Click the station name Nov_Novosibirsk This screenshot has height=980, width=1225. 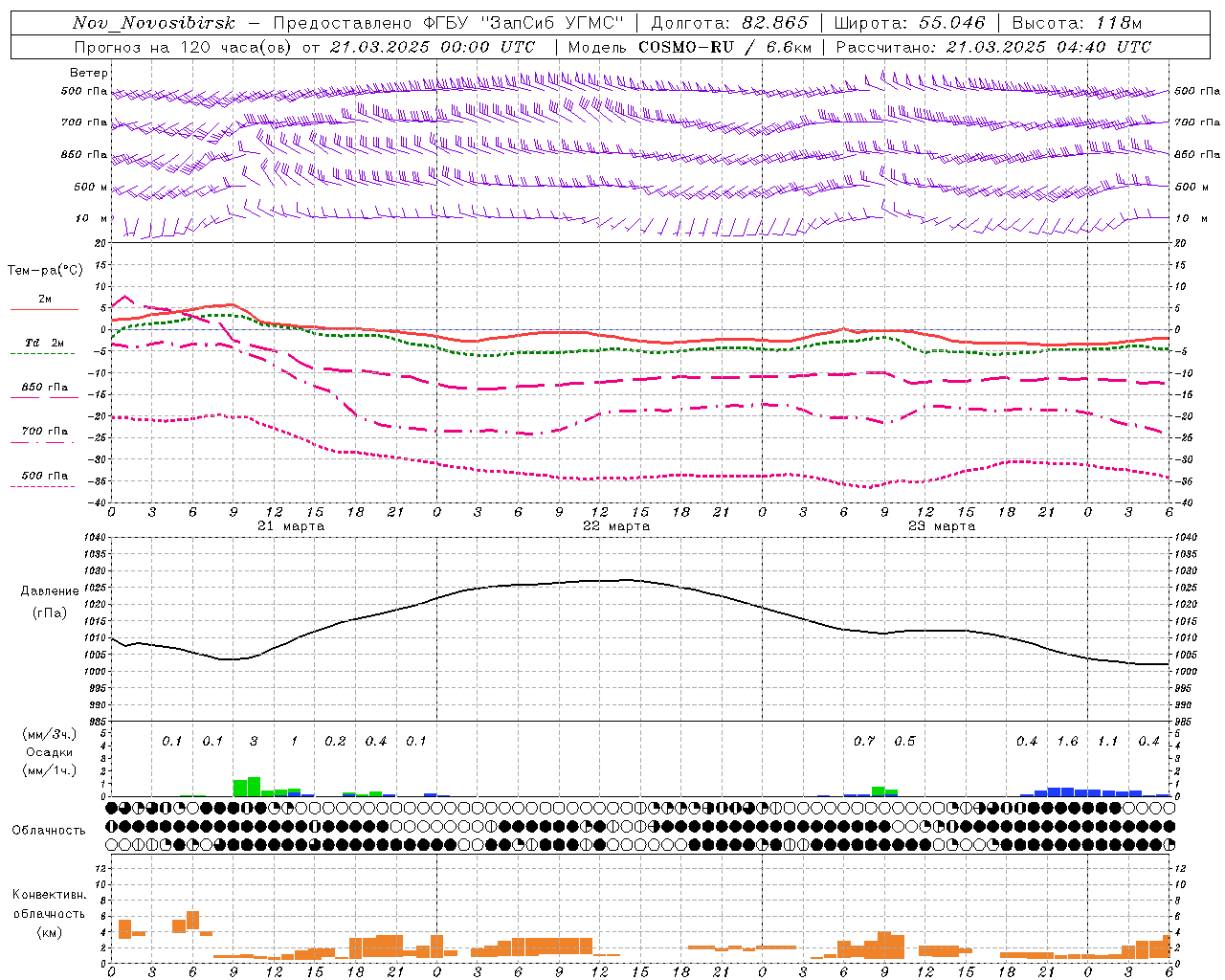(154, 23)
